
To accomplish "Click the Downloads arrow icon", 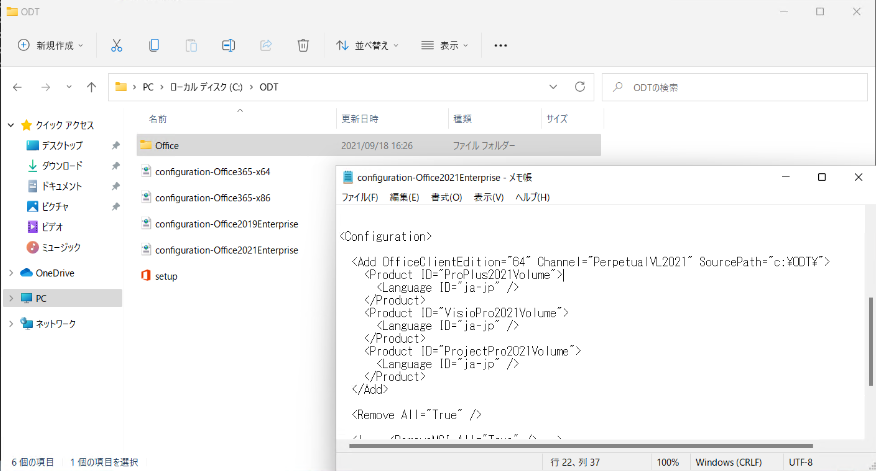I will [x=32, y=165].
